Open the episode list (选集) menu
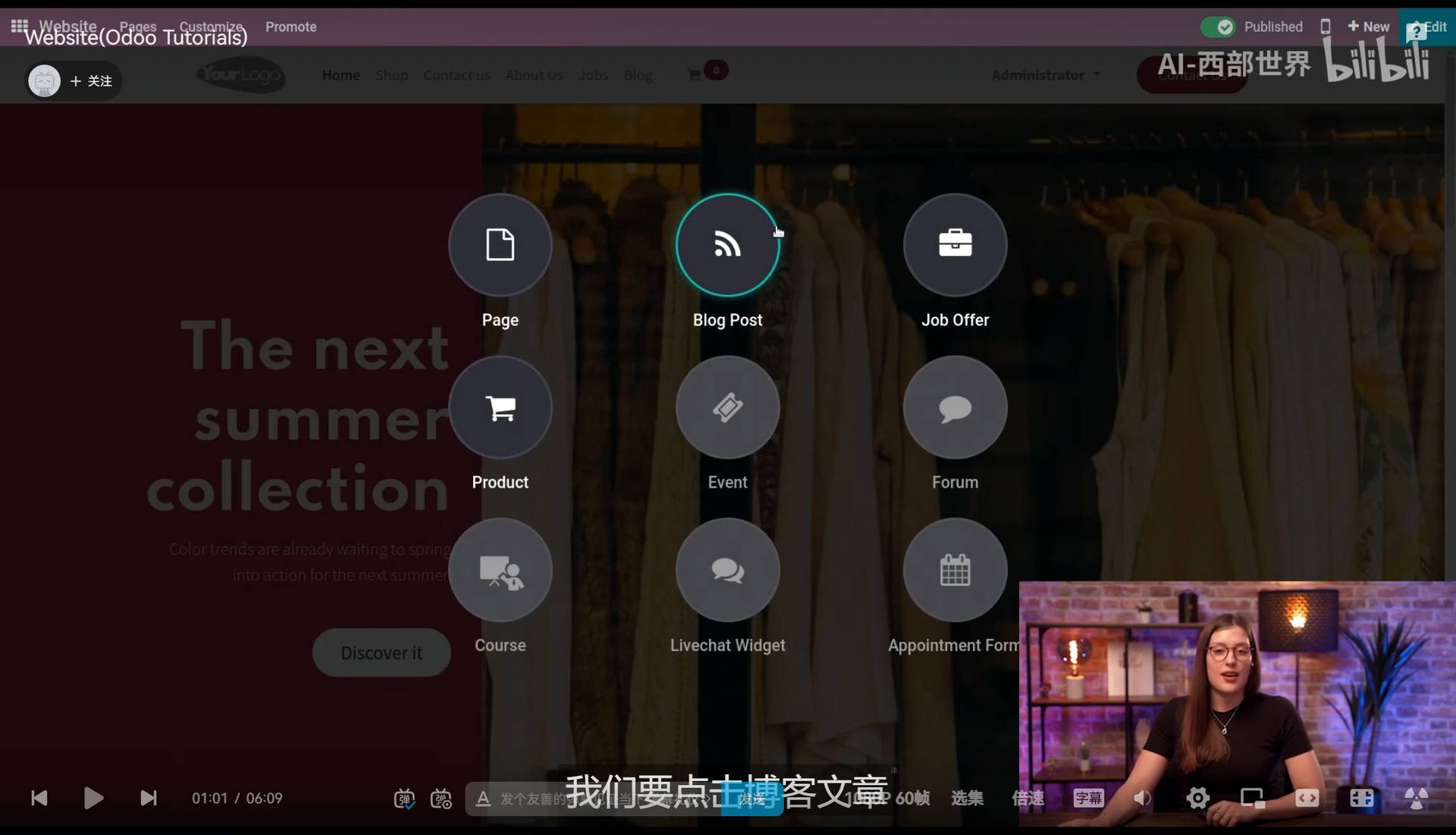 pyautogui.click(x=967, y=798)
